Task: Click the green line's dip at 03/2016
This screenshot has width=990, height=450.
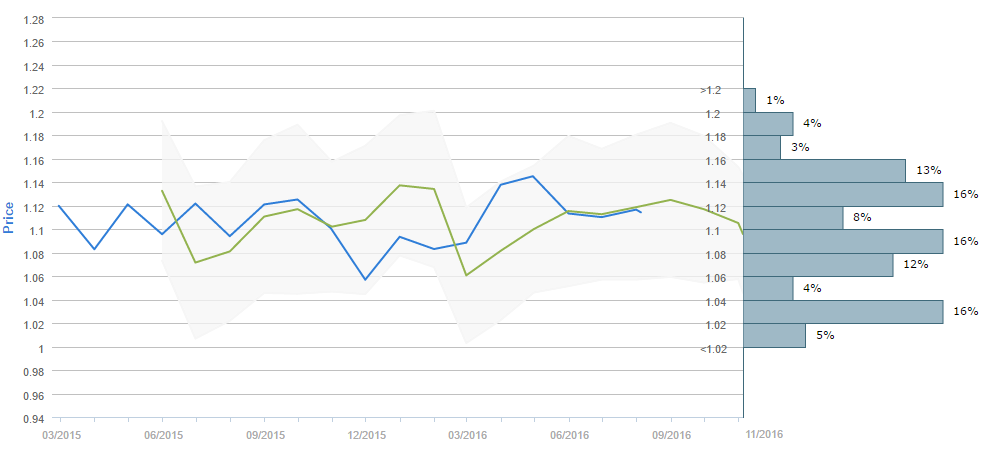Action: click(467, 275)
